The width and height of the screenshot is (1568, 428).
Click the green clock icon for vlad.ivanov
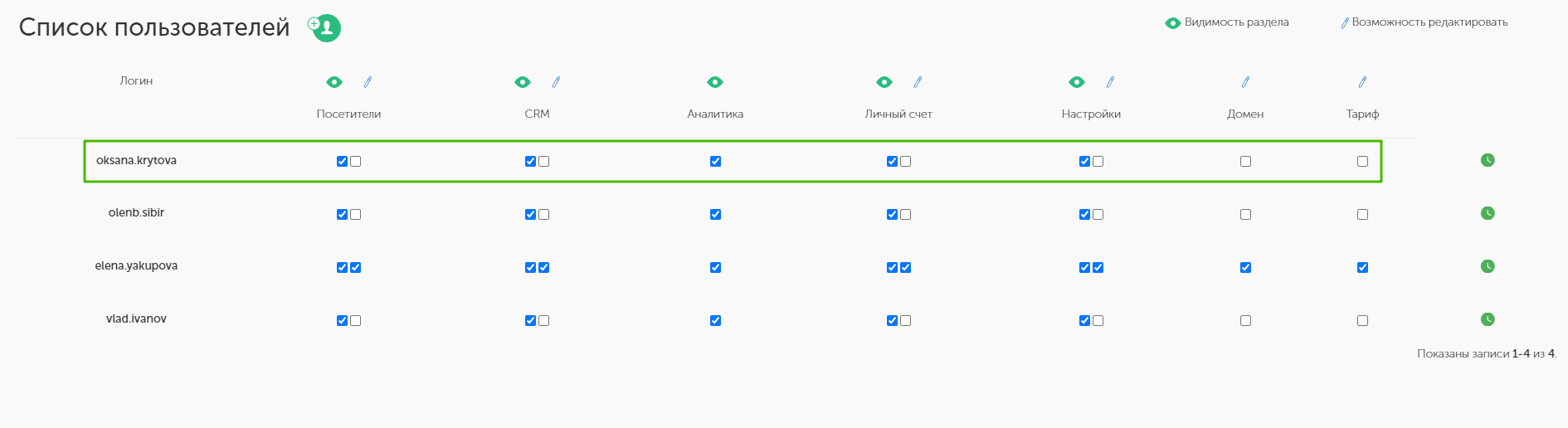coord(1488,319)
